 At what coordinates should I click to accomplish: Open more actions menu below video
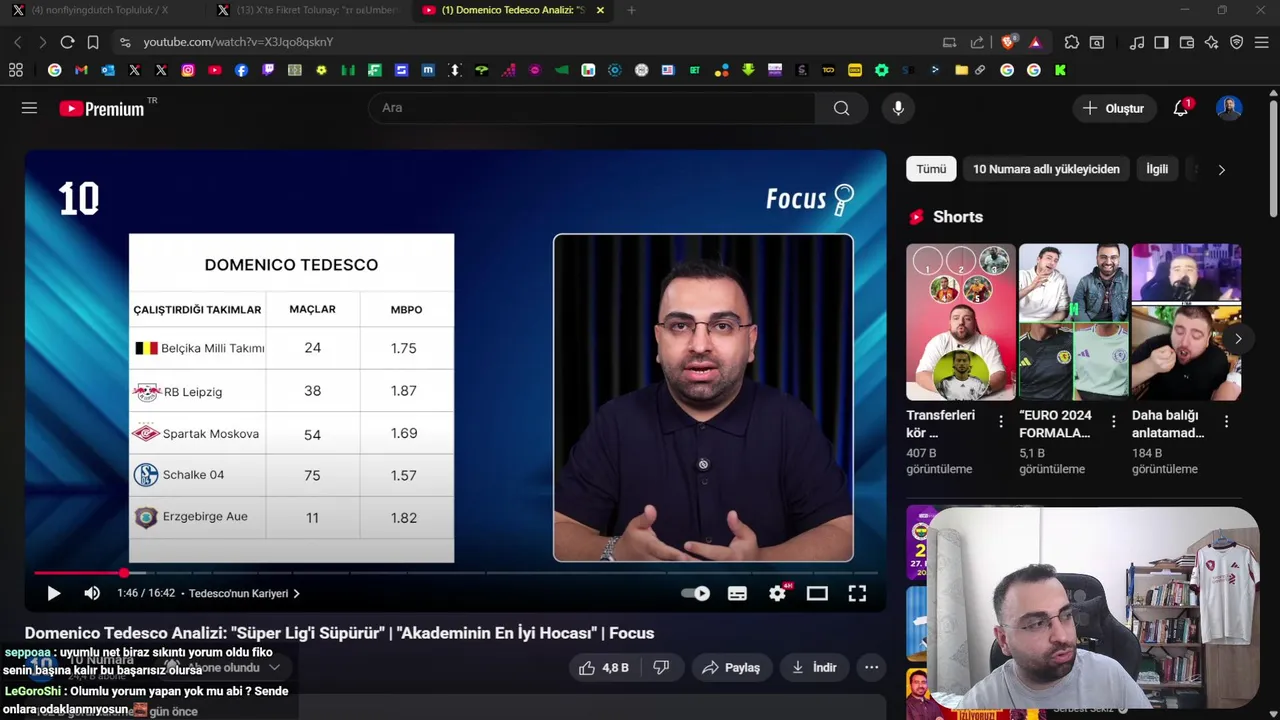point(871,667)
